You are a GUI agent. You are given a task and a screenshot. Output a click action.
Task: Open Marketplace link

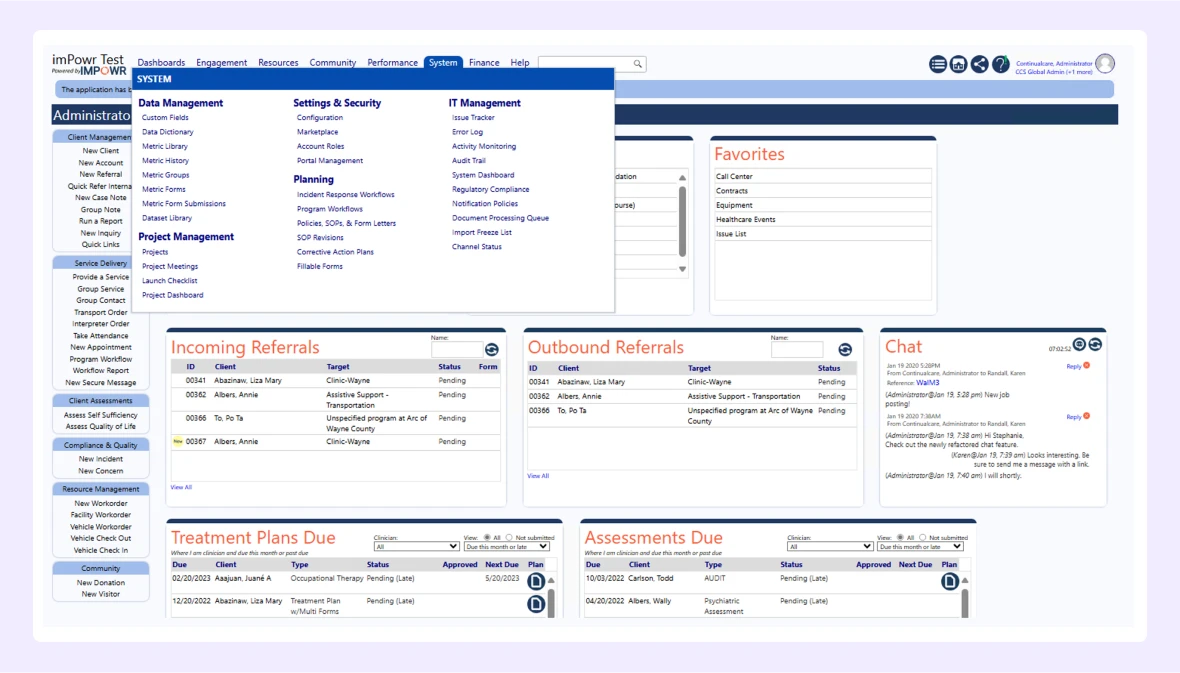pos(318,132)
